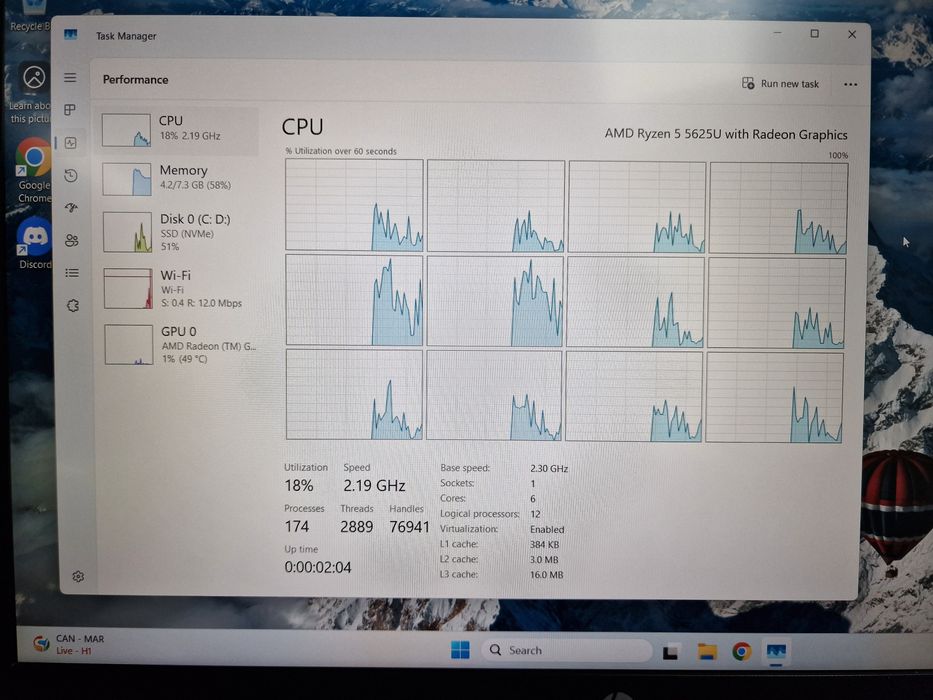The width and height of the screenshot is (933, 700).
Task: Open the Processes page icon in sidebar
Action: click(70, 110)
